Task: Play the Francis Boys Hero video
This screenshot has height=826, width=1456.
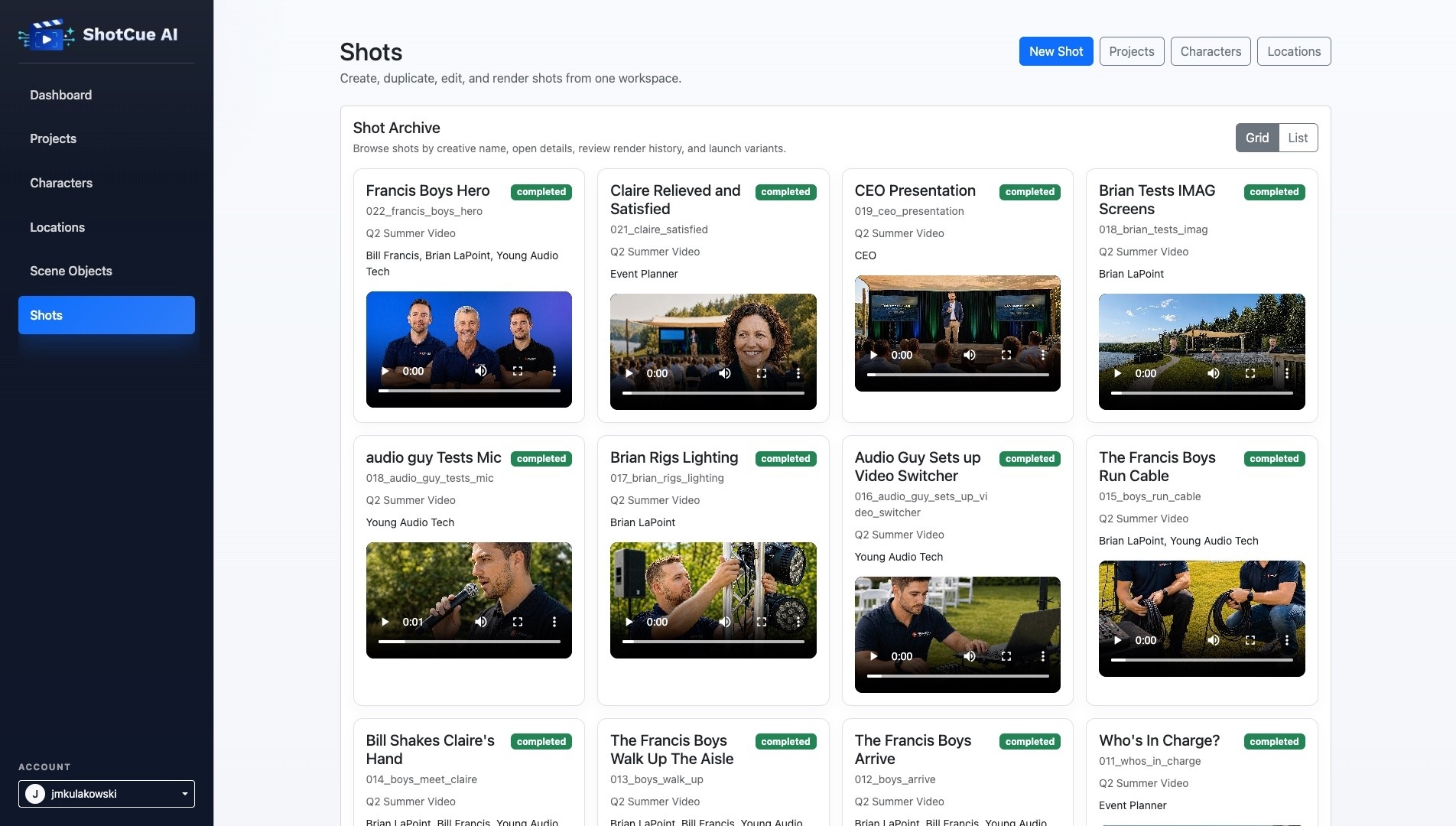Action: pyautogui.click(x=385, y=371)
